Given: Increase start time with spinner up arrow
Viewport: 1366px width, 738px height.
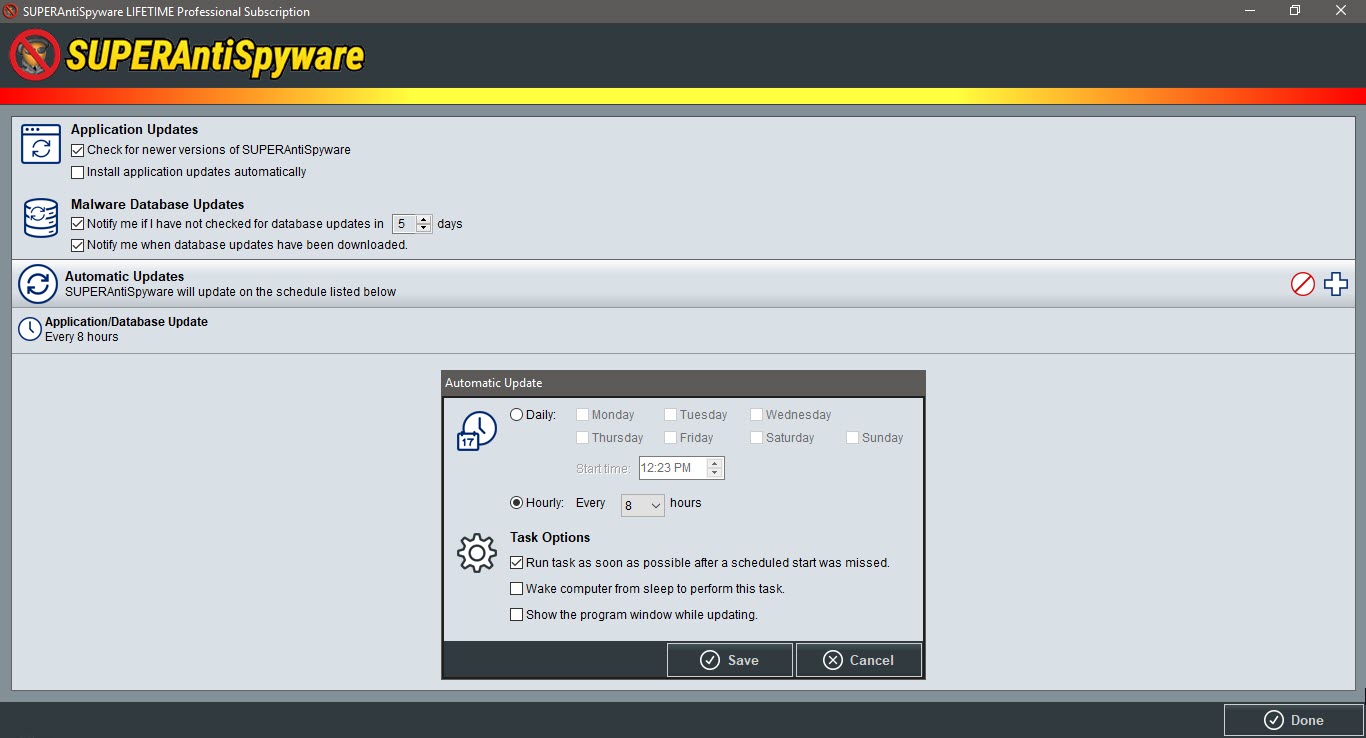Looking at the screenshot, I should [x=714, y=463].
